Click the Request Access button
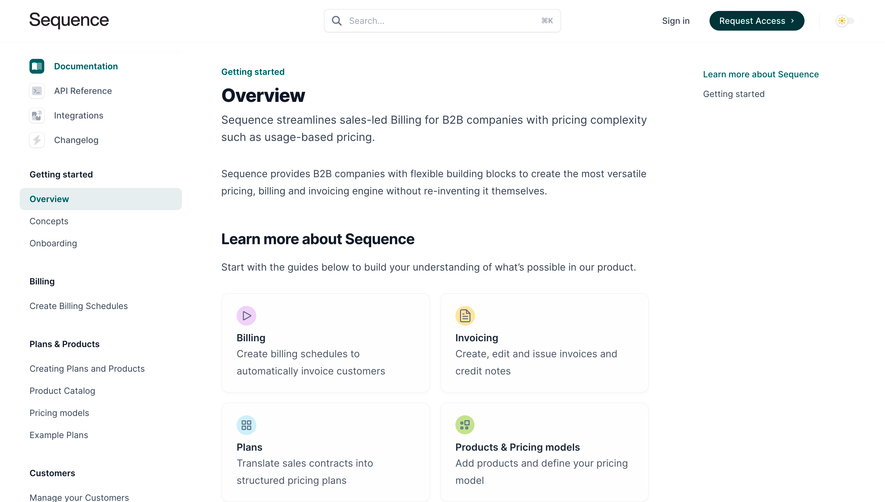885x502 pixels. [756, 21]
